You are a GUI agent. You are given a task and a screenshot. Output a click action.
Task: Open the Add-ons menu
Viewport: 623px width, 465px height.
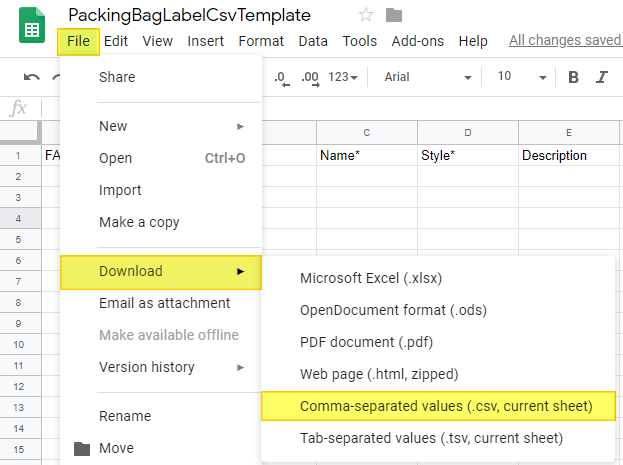click(418, 41)
